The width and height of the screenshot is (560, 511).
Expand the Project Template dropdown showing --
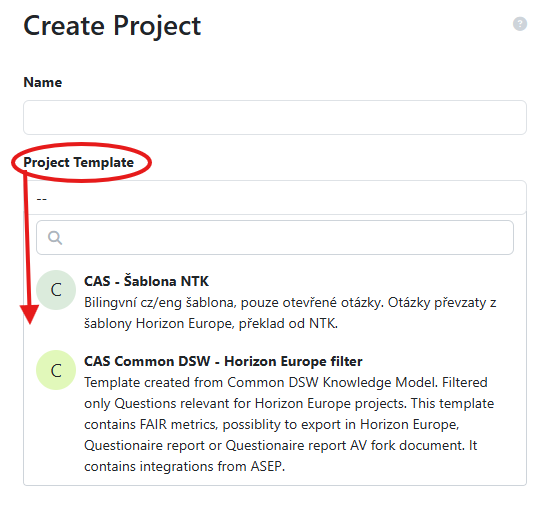click(x=275, y=198)
